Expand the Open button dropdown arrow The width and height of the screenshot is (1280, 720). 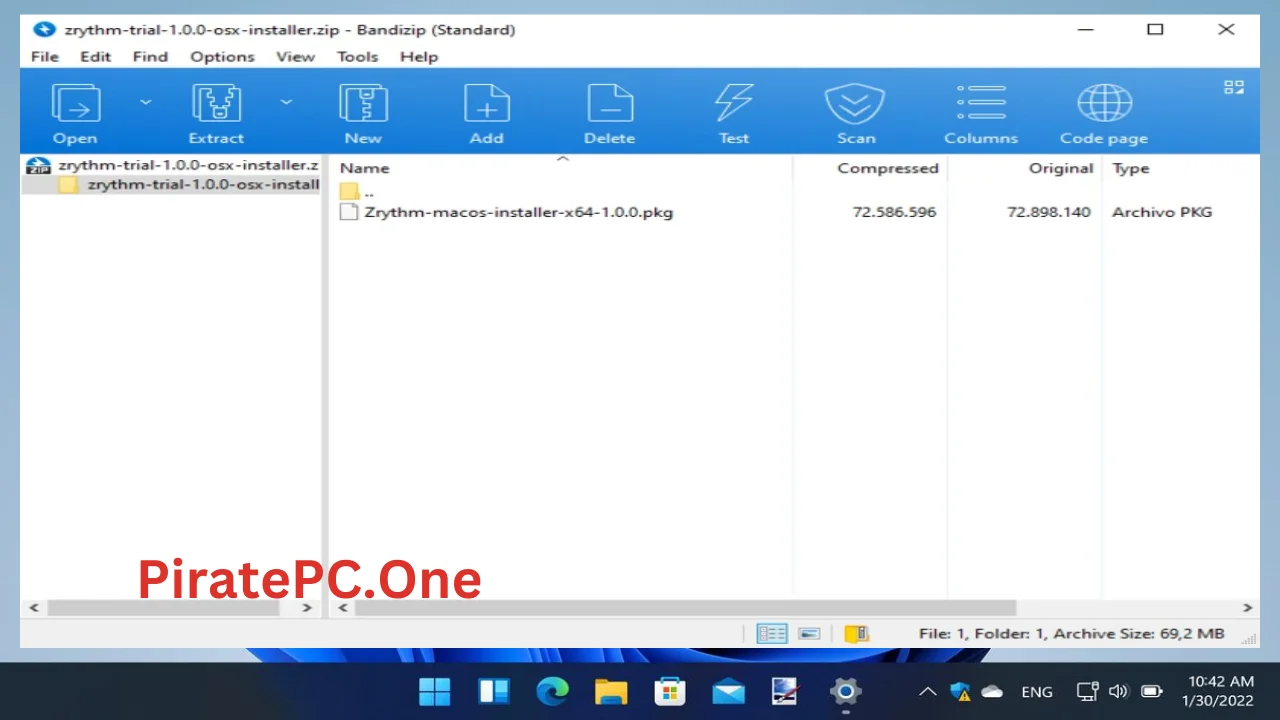(x=146, y=102)
